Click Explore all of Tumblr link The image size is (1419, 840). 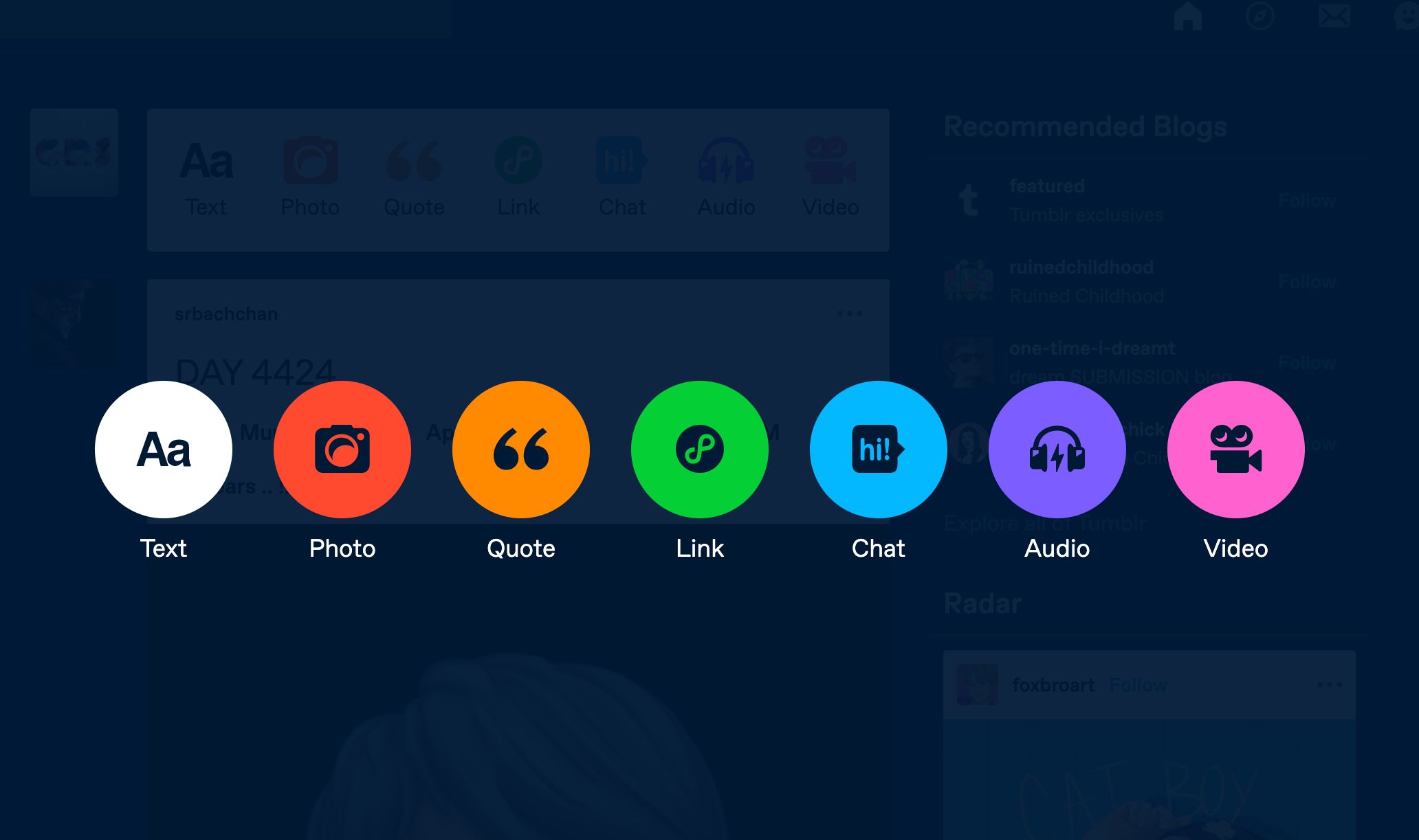click(x=1045, y=524)
